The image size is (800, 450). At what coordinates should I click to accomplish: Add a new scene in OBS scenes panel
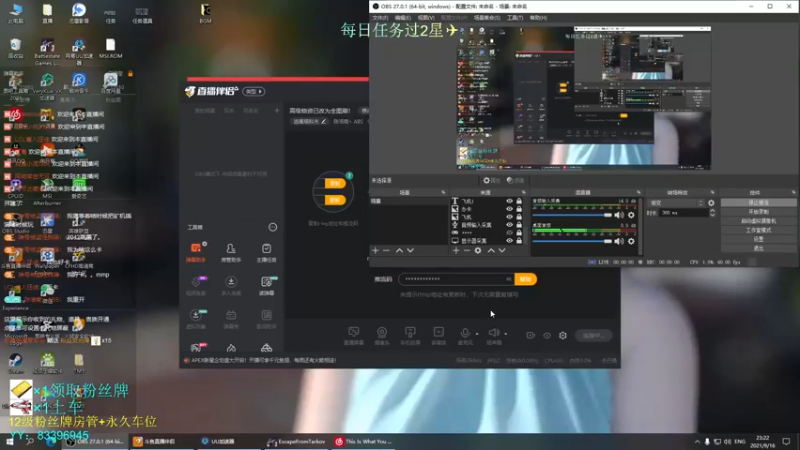pos(376,251)
